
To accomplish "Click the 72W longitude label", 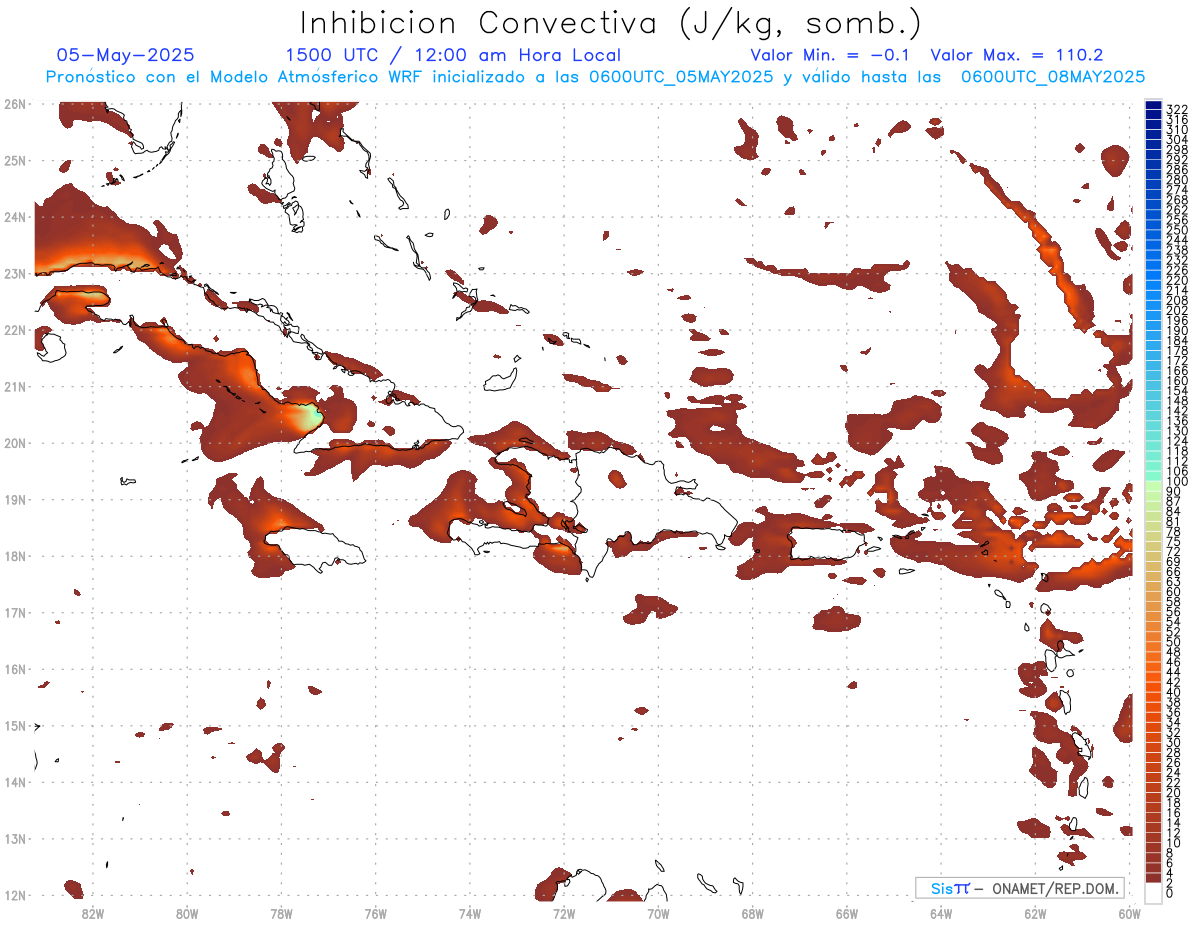I will tap(564, 912).
